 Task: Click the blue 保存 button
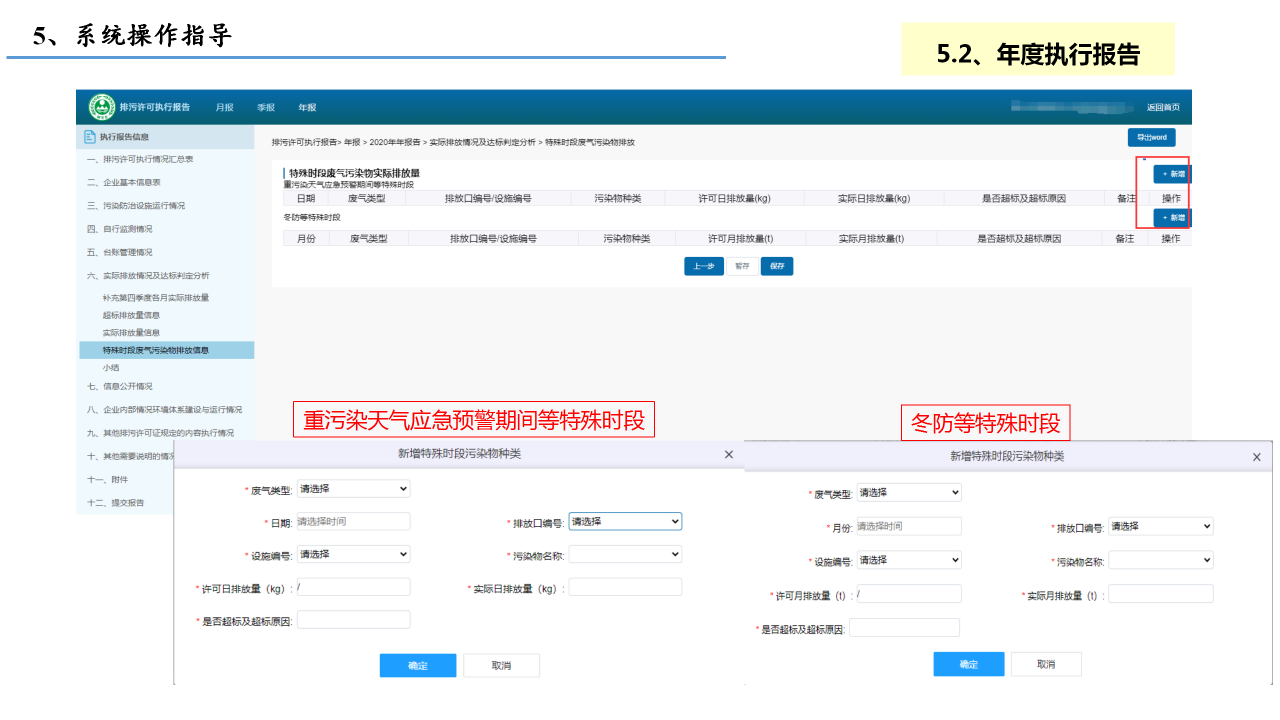click(x=776, y=266)
